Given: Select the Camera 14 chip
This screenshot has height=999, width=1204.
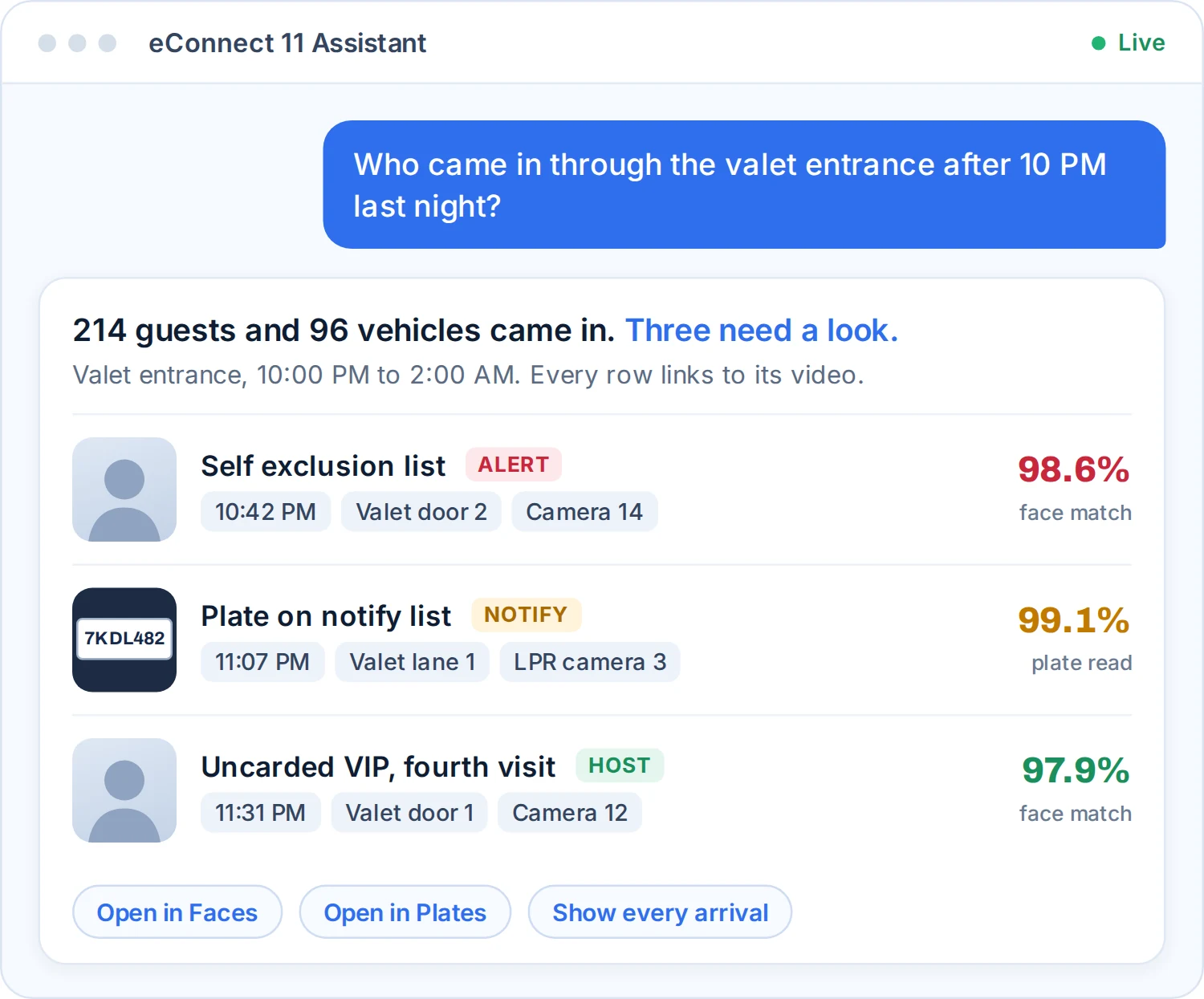Looking at the screenshot, I should tap(584, 512).
